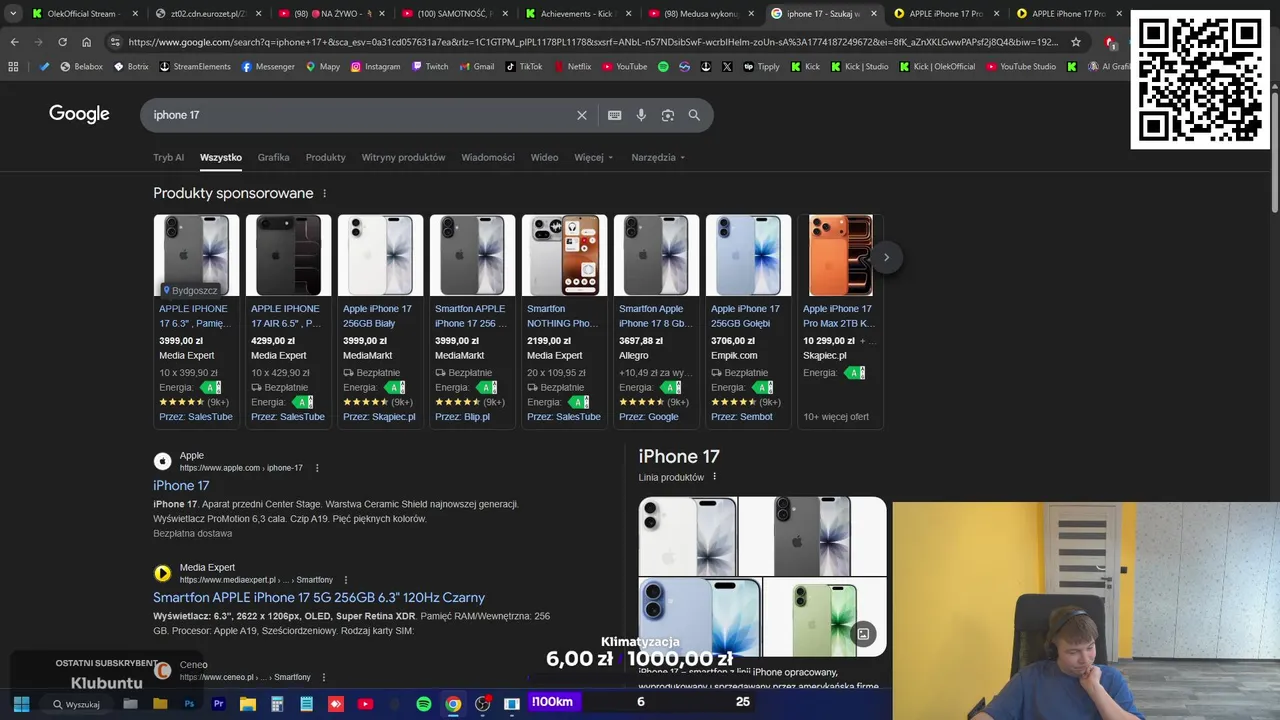Open the YouTube bookmark
Screen dimensions: 1280x720
pyautogui.click(x=624, y=67)
